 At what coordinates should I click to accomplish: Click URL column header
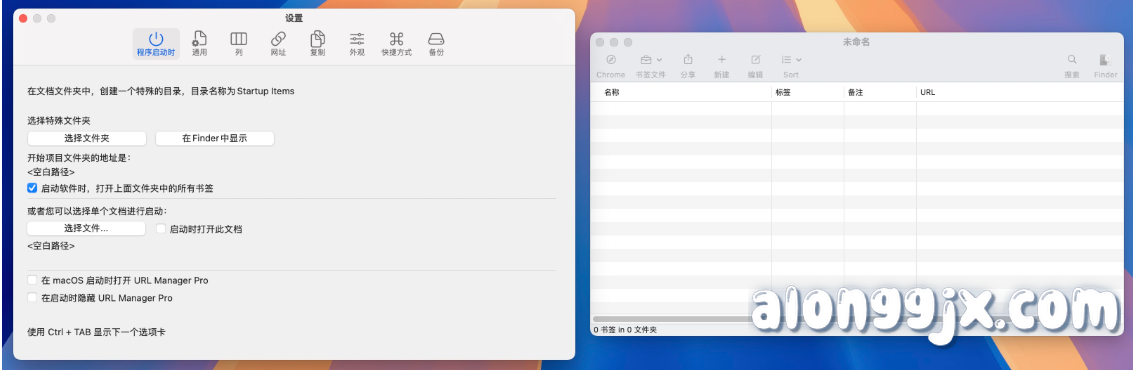click(x=1020, y=92)
